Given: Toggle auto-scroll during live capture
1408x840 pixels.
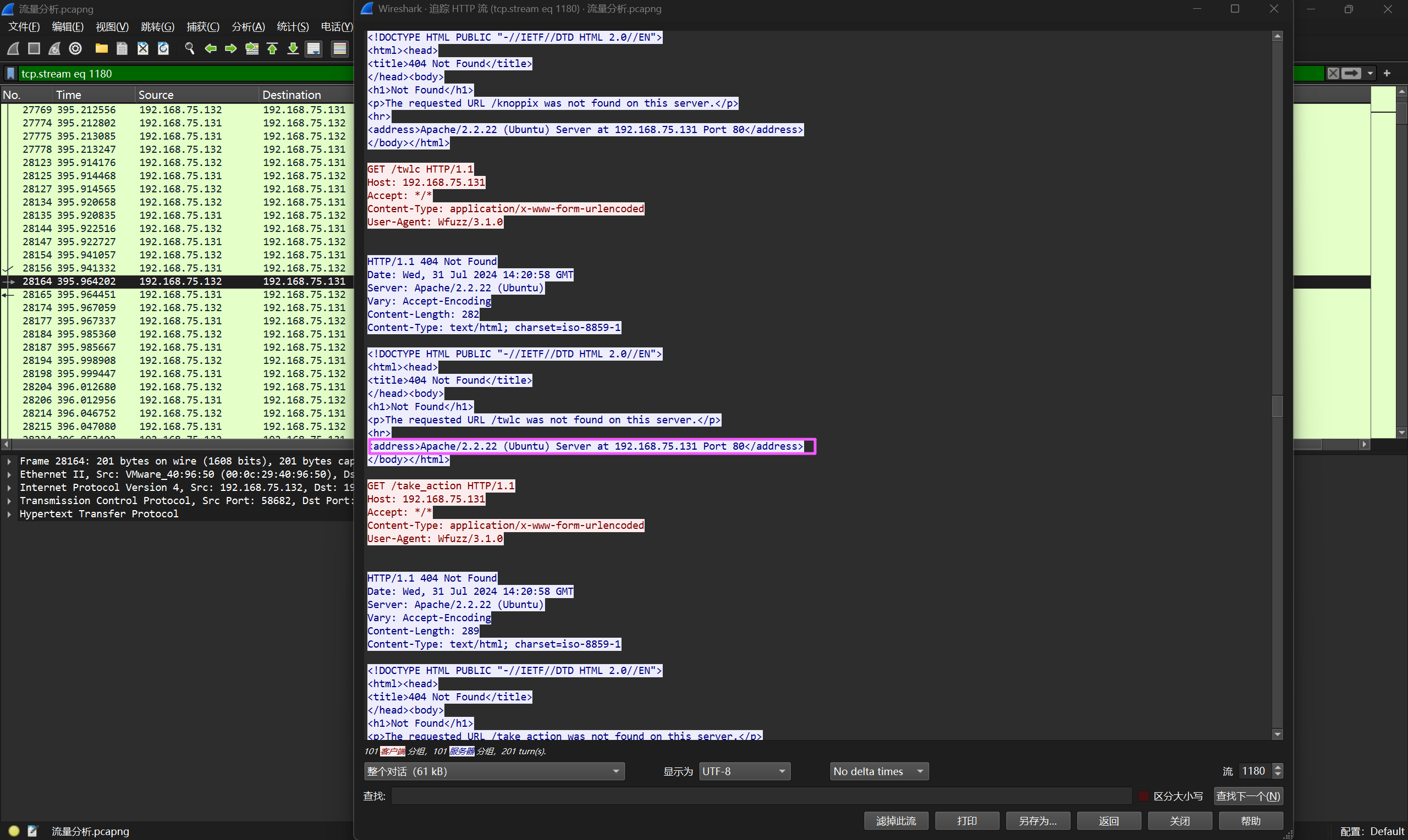Looking at the screenshot, I should tap(313, 49).
